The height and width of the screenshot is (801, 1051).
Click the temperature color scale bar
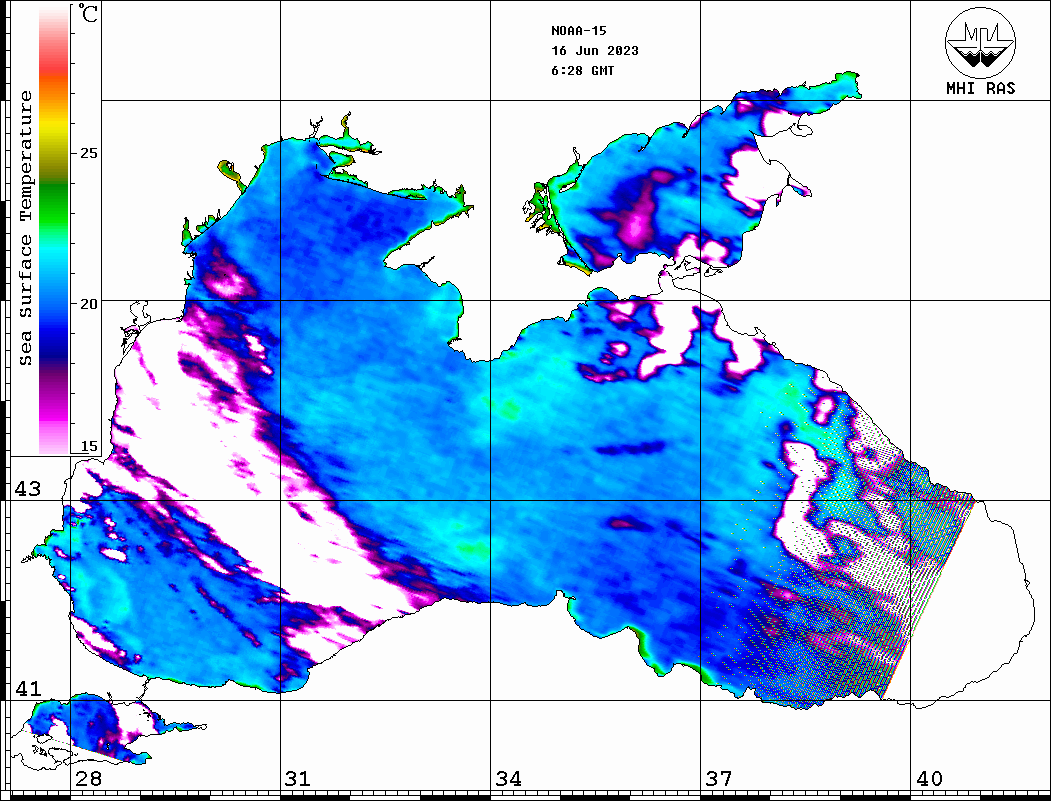(x=54, y=230)
